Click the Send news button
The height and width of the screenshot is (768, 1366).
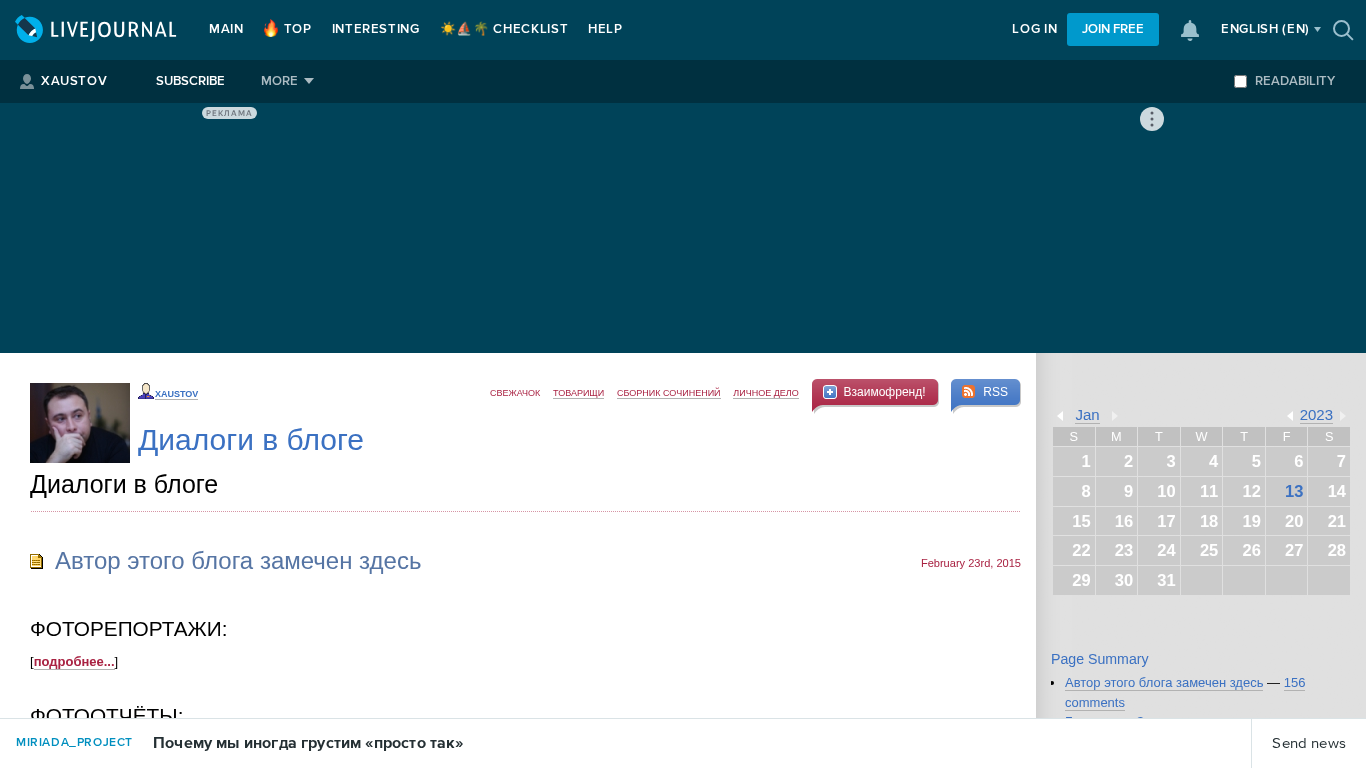pos(1309,743)
